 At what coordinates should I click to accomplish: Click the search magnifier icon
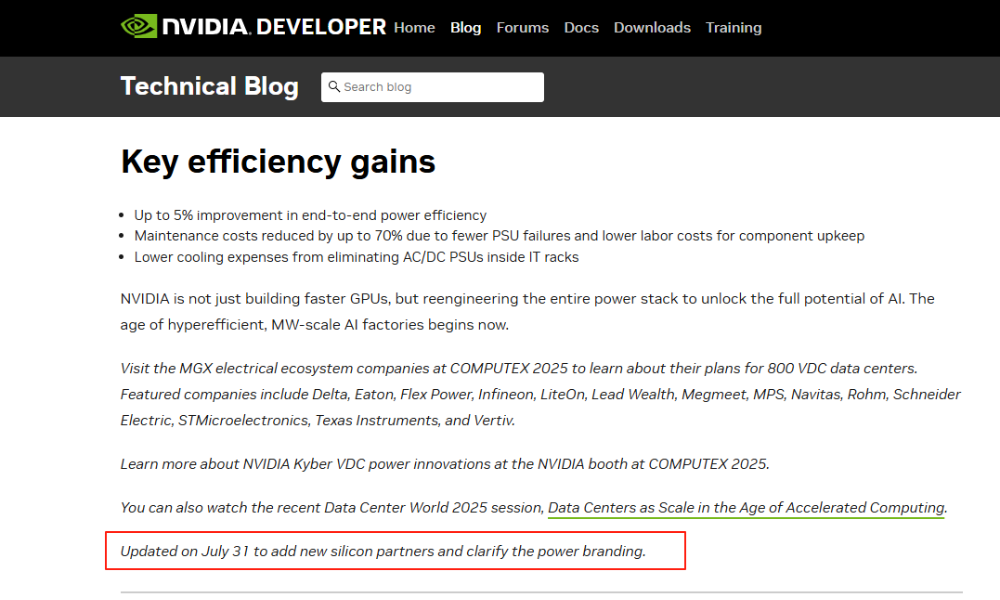334,86
